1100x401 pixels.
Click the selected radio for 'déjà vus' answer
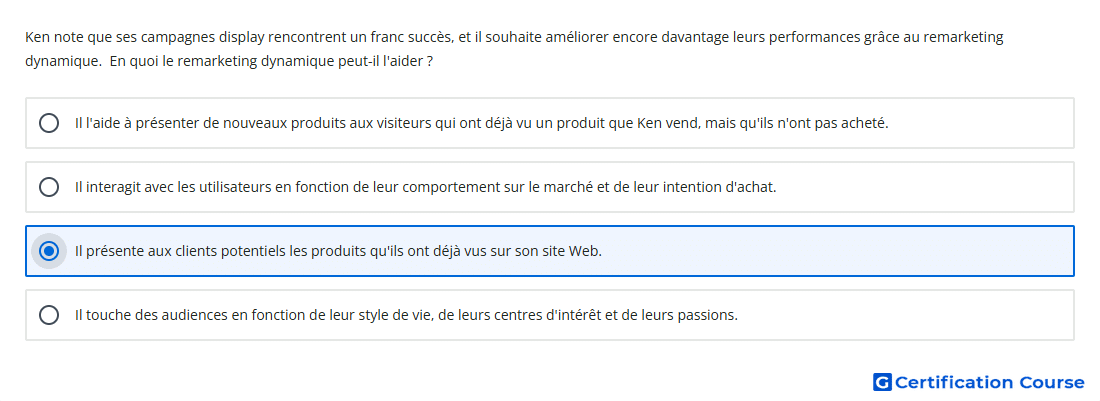click(x=49, y=251)
